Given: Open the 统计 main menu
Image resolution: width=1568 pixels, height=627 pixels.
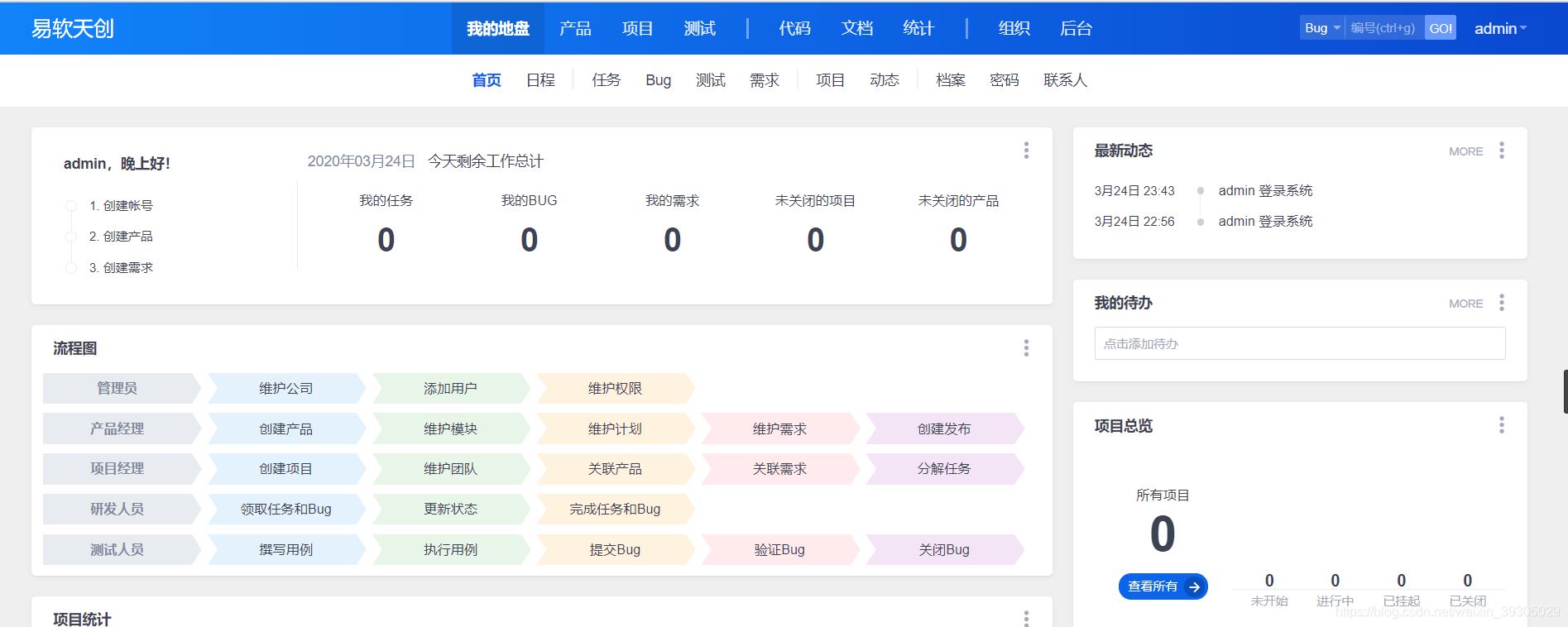Looking at the screenshot, I should coord(918,28).
